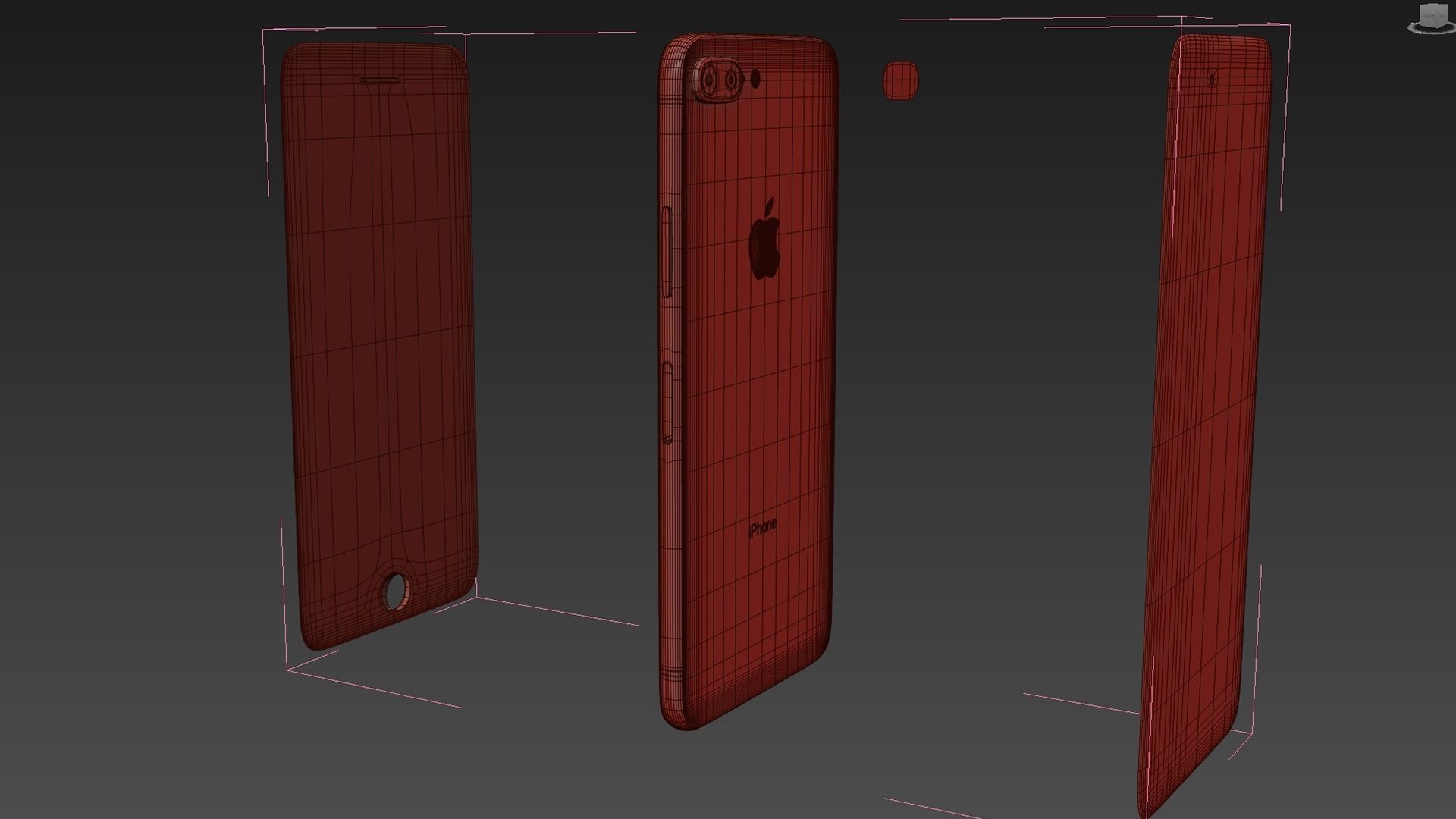The width and height of the screenshot is (1456, 819).
Task: Click the ViewCube front face
Action: (x=1430, y=14)
